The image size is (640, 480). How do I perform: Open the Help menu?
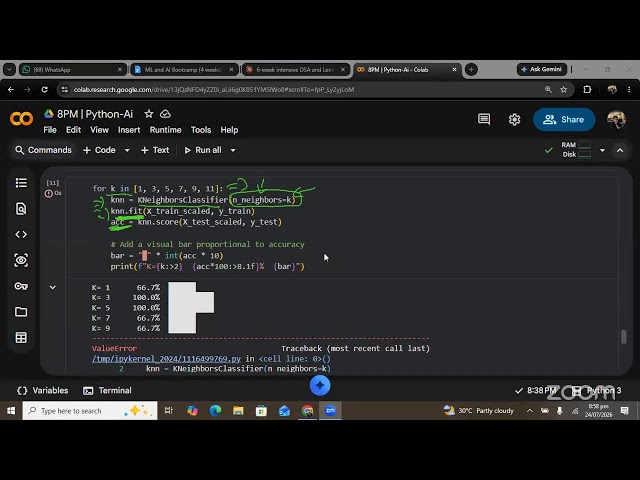click(229, 130)
